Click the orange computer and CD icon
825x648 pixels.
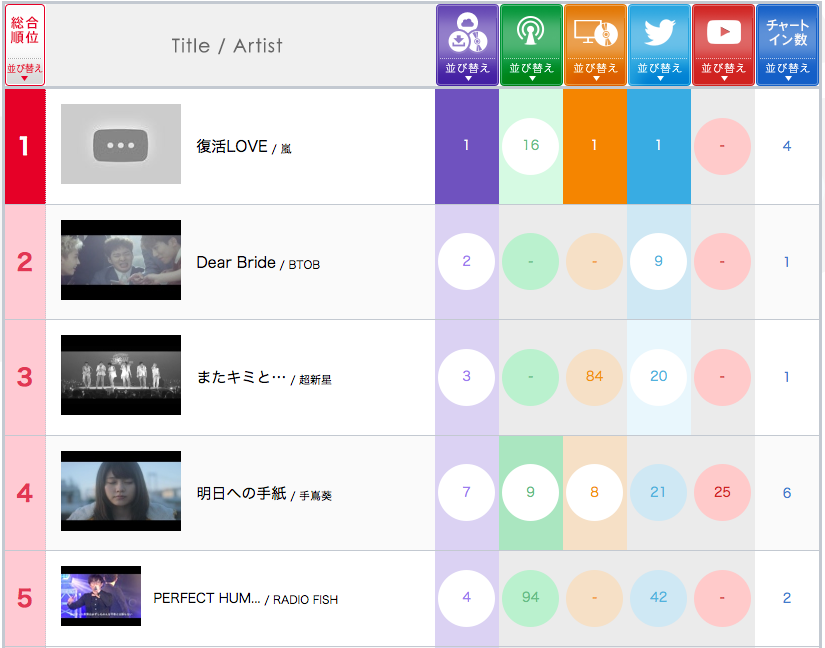[594, 32]
